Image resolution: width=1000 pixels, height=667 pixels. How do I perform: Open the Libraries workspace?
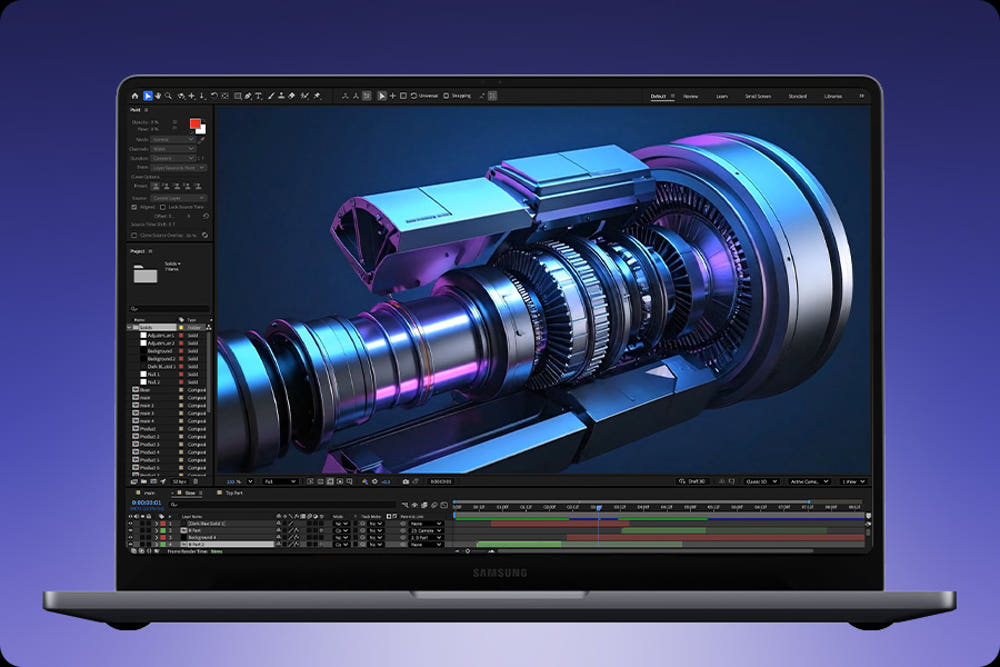[832, 96]
